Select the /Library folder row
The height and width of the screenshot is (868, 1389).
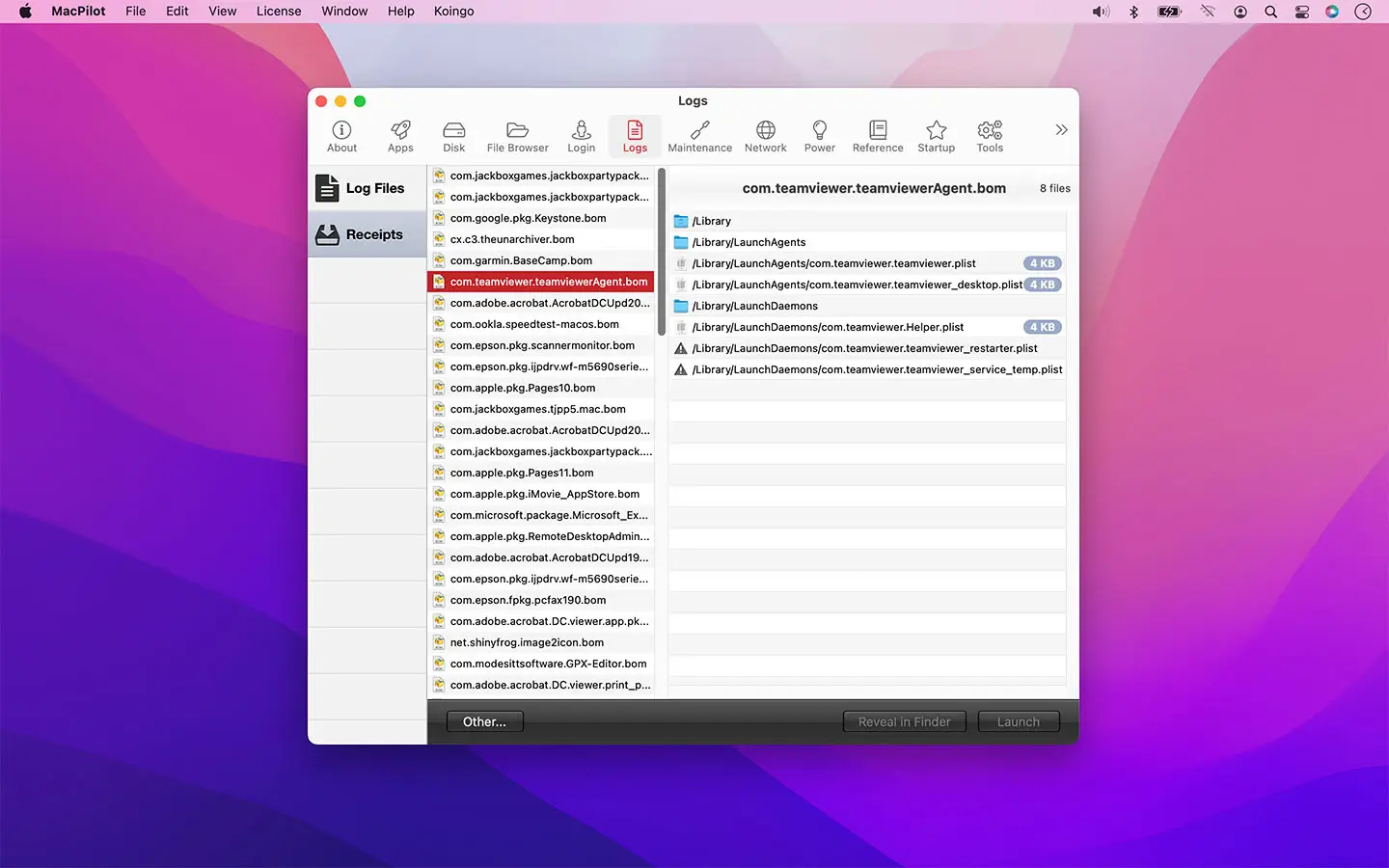867,221
